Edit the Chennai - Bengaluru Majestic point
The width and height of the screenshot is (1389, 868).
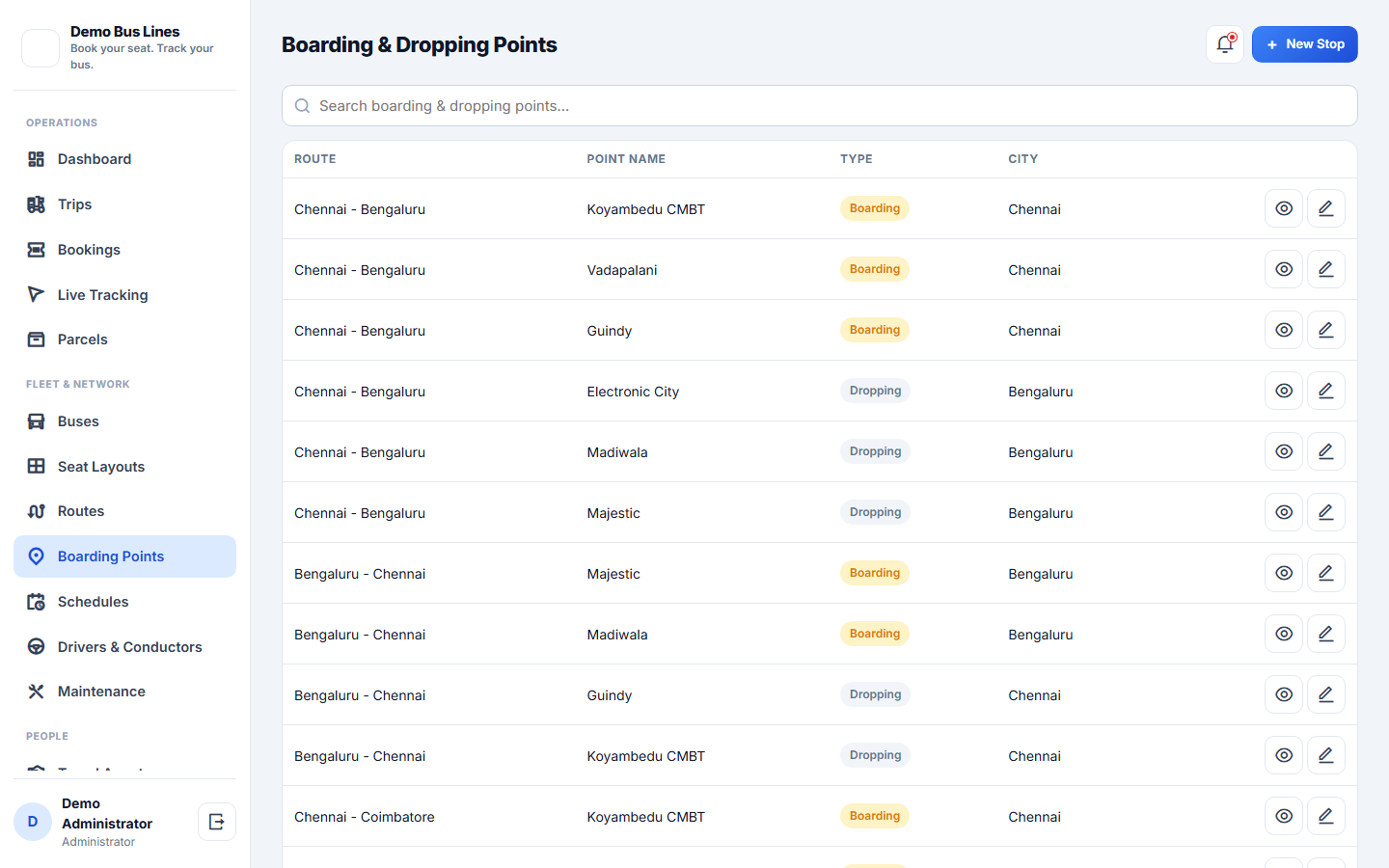[1326, 512]
